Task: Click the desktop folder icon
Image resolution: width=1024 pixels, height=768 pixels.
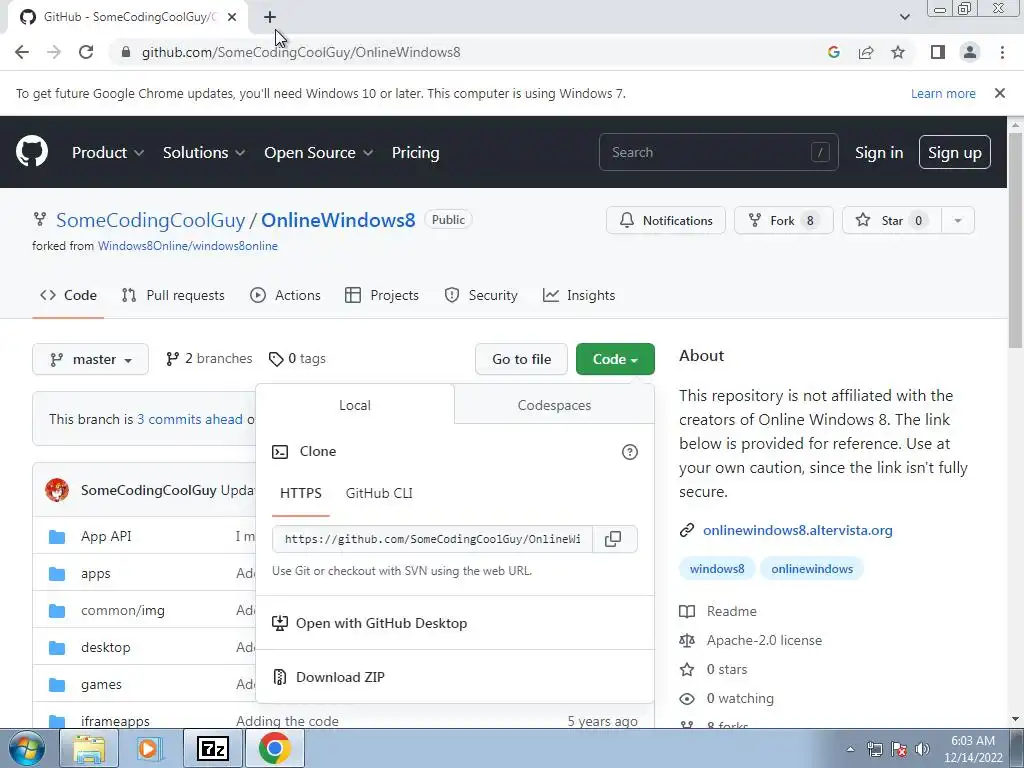Action: (x=57, y=648)
